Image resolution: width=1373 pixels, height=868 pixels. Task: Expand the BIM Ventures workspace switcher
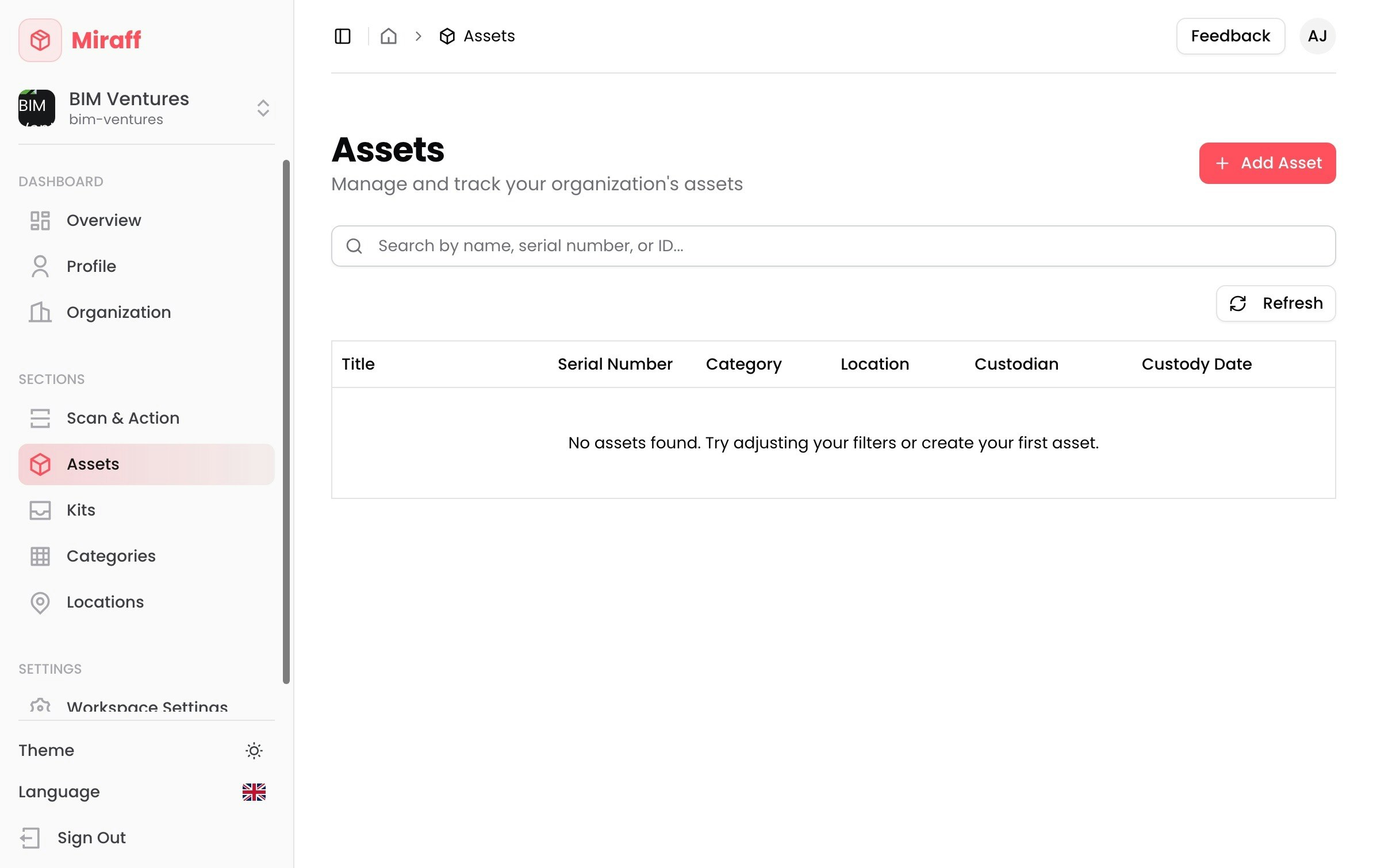pyautogui.click(x=263, y=108)
